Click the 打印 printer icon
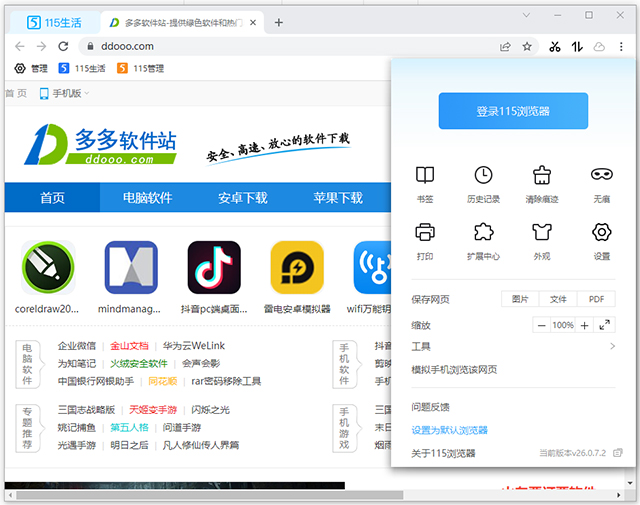 [424, 232]
